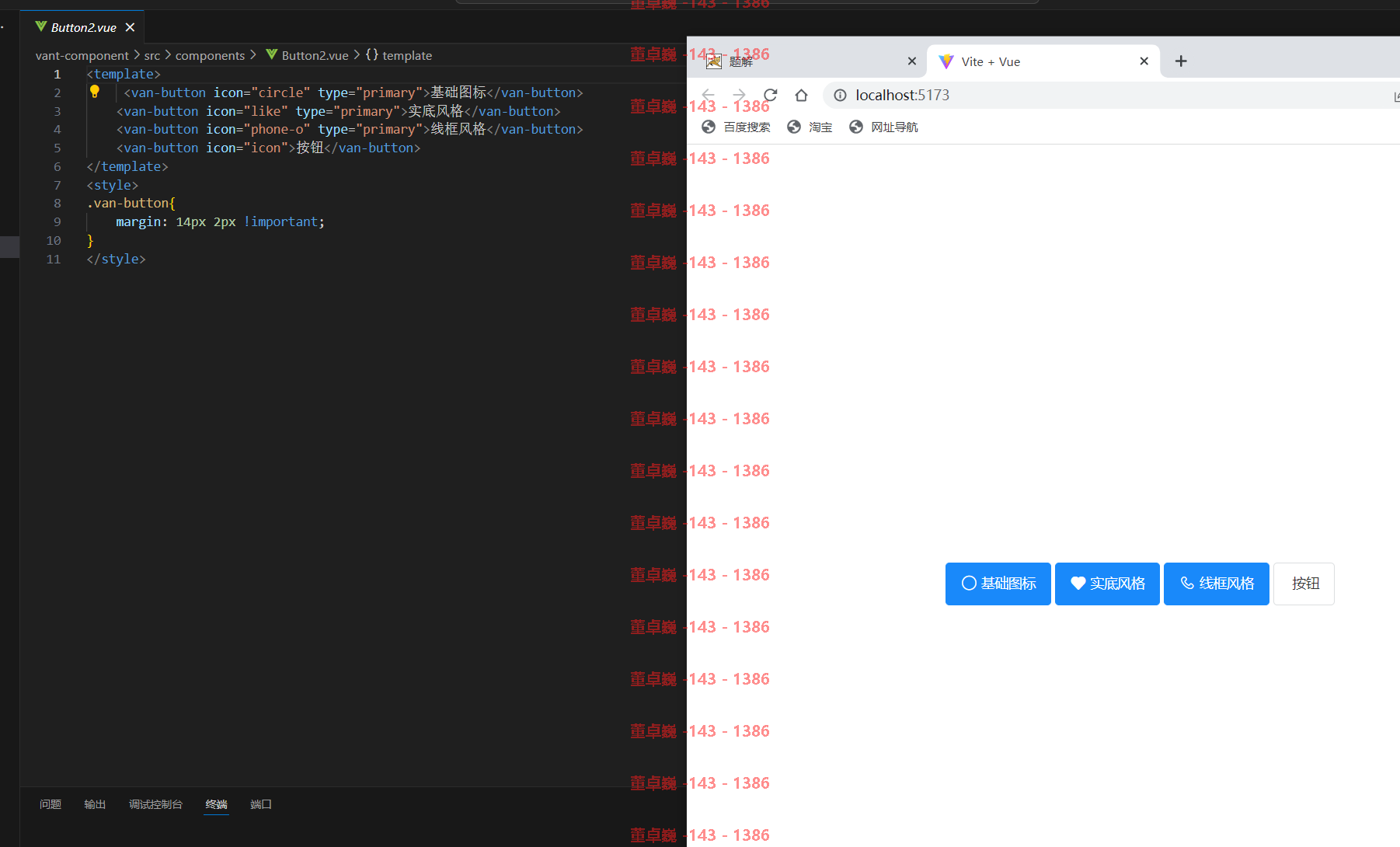
Task: Switch to the Vite + Vue browser tab
Action: (1043, 61)
